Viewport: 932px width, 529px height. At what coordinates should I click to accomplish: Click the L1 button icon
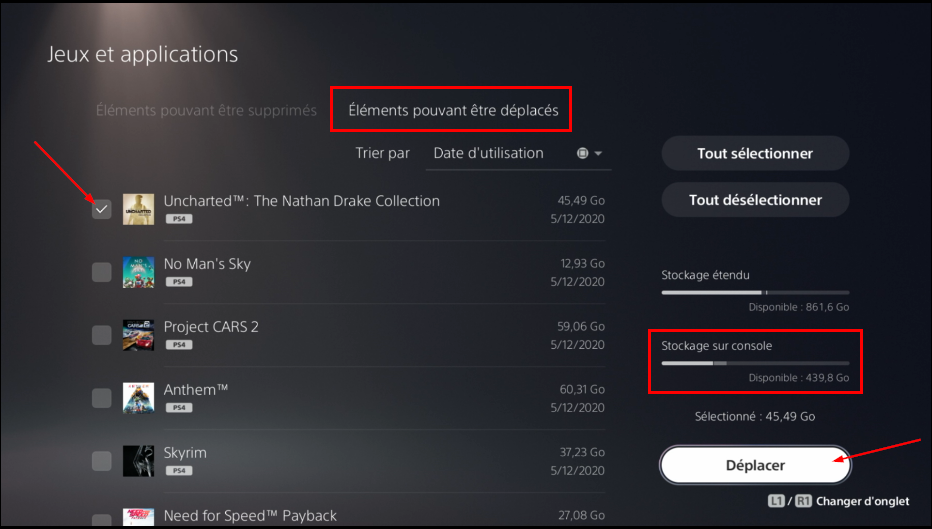coord(776,501)
